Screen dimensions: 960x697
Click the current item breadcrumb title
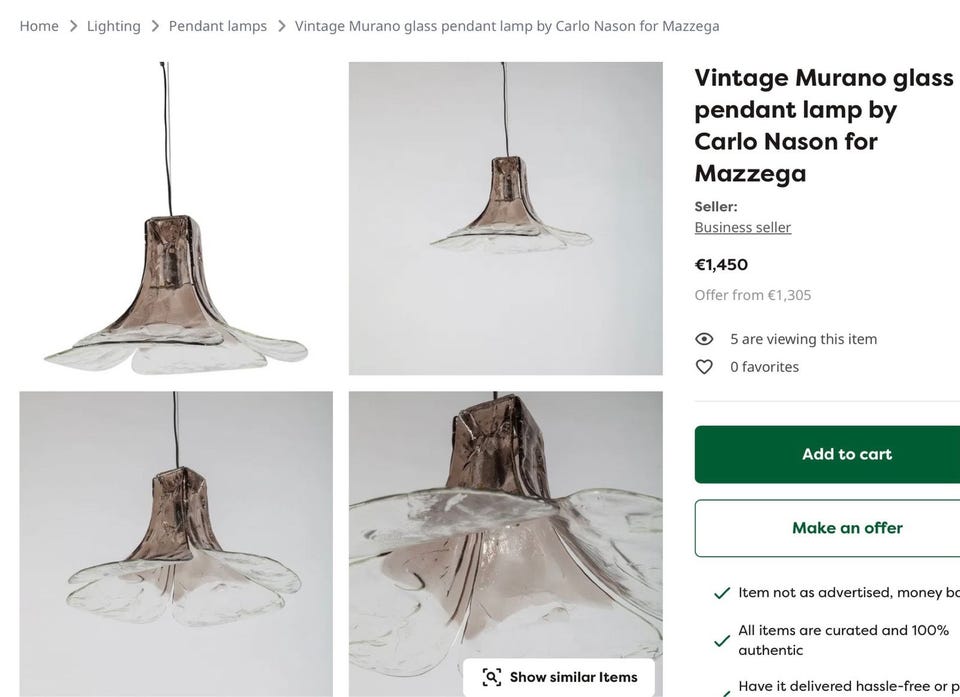(507, 26)
